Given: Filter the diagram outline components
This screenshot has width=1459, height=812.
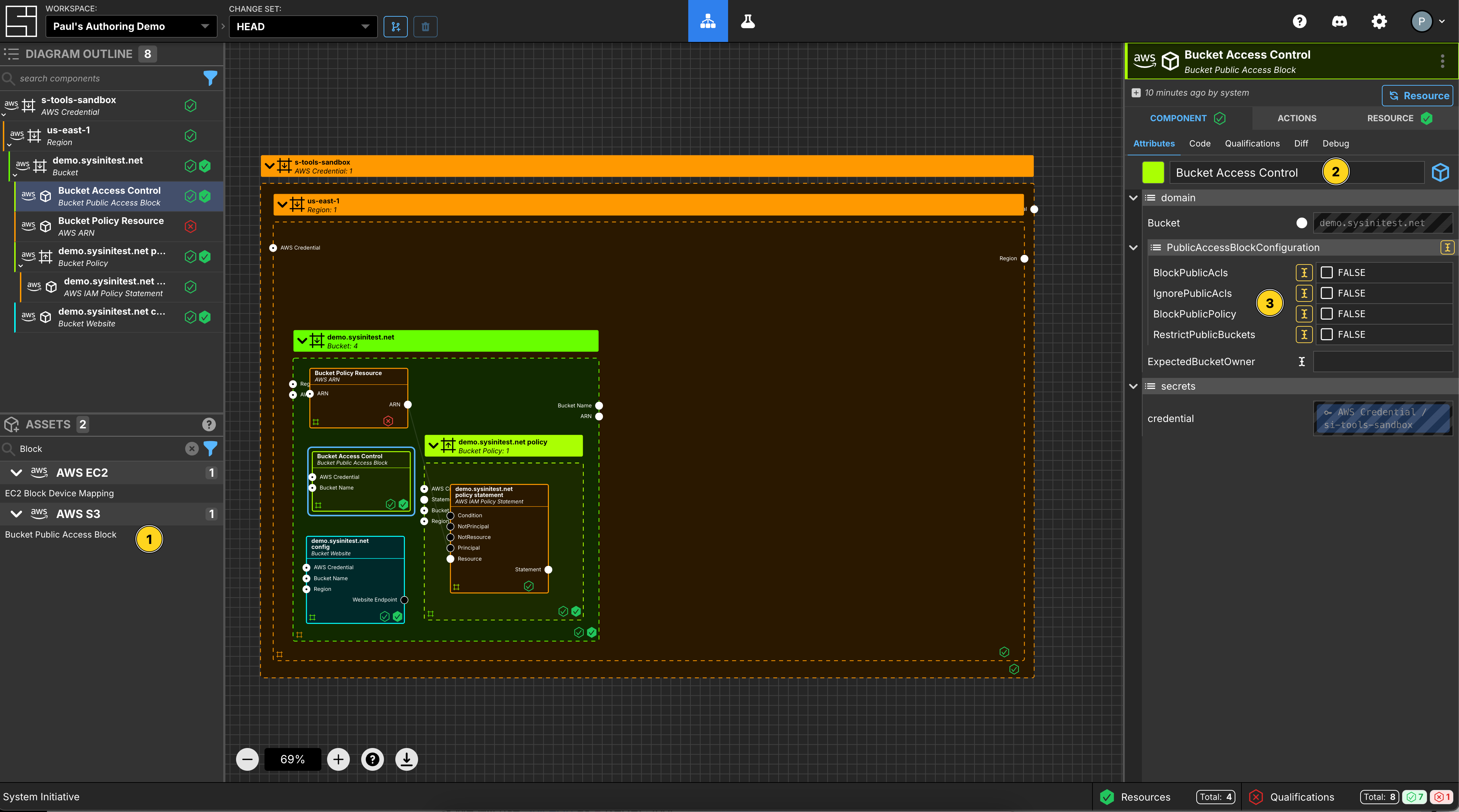Looking at the screenshot, I should pyautogui.click(x=210, y=78).
